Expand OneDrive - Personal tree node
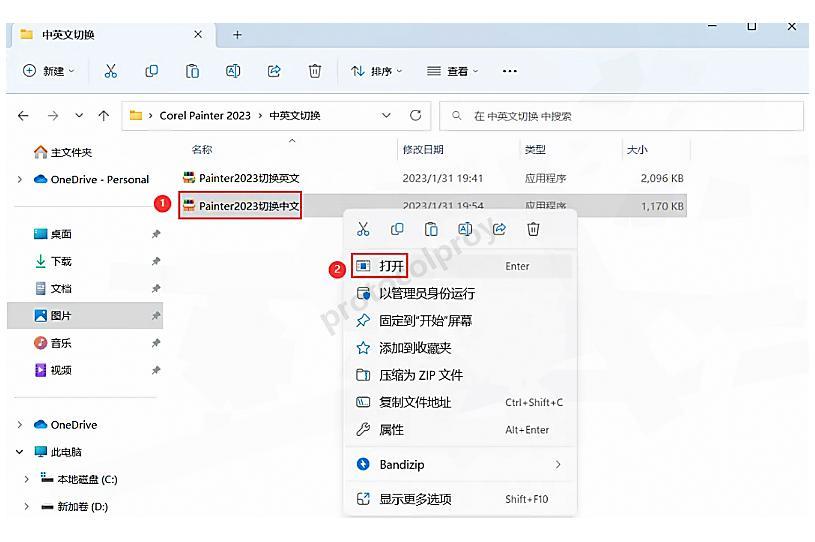 point(20,179)
